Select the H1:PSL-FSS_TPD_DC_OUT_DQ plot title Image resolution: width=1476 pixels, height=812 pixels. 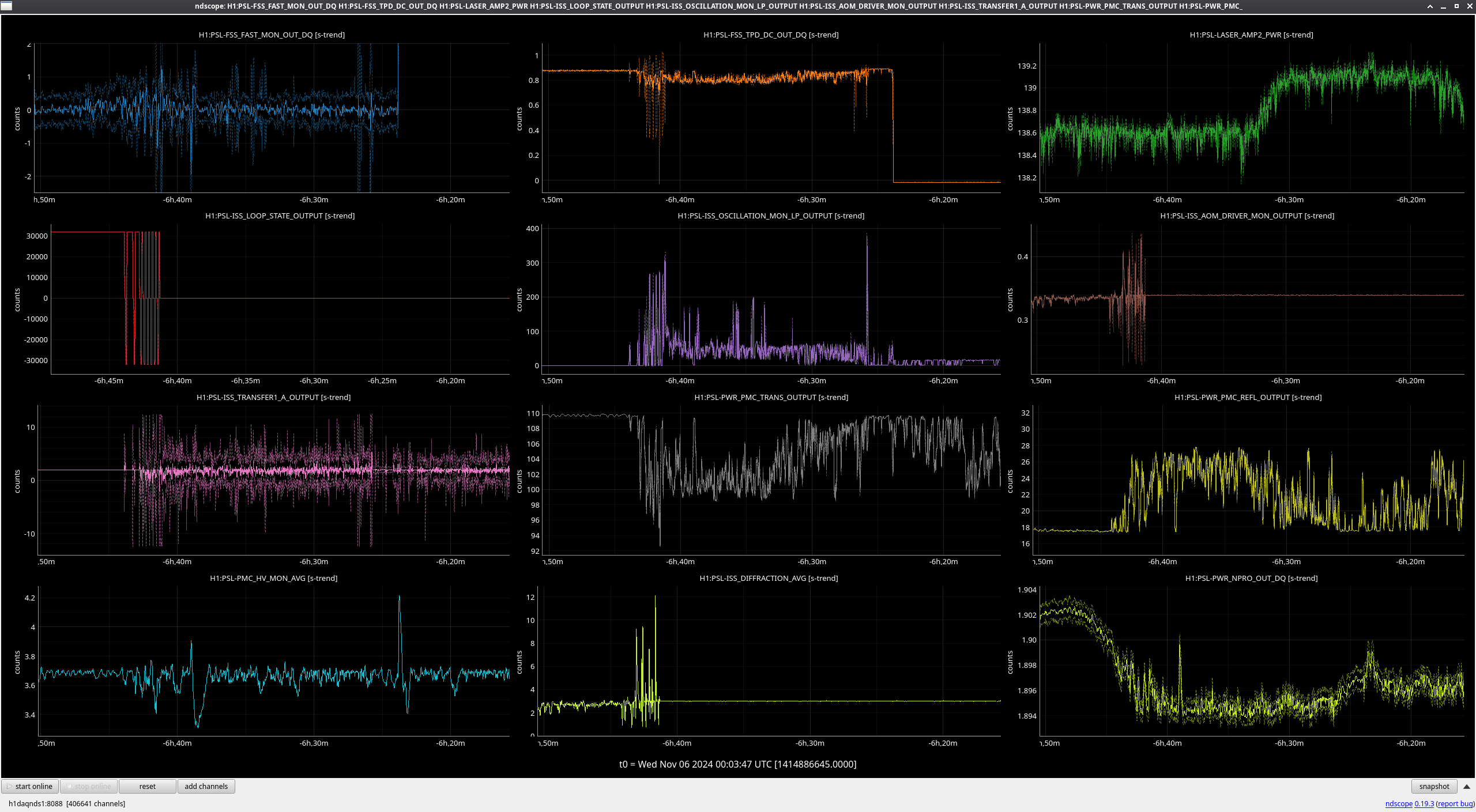771,35
